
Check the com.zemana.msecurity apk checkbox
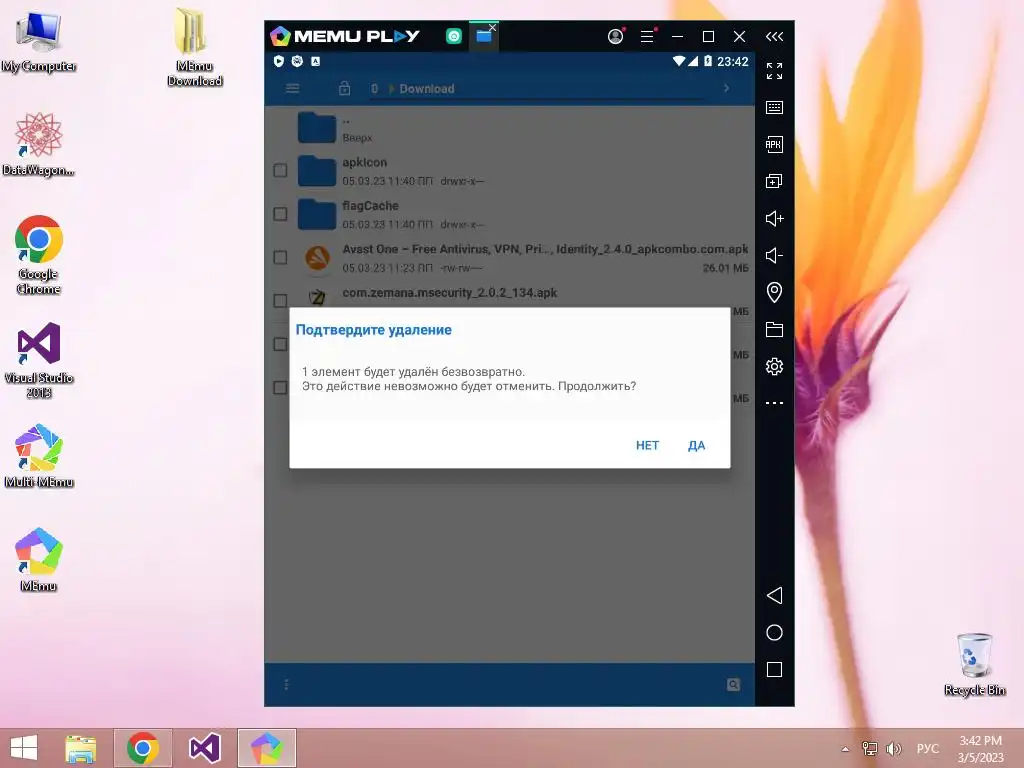click(x=280, y=300)
